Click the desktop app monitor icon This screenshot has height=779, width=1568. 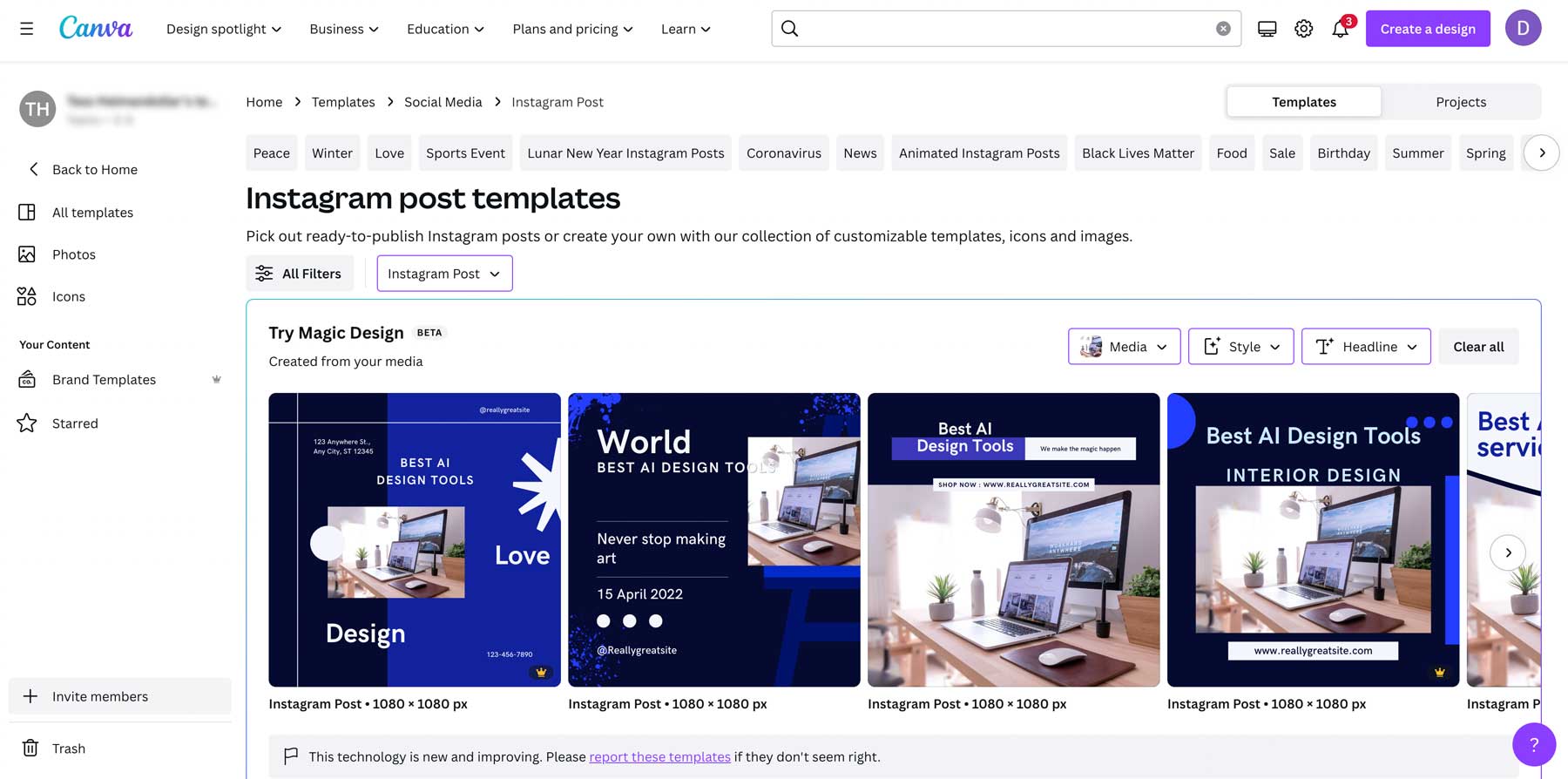tap(1267, 29)
